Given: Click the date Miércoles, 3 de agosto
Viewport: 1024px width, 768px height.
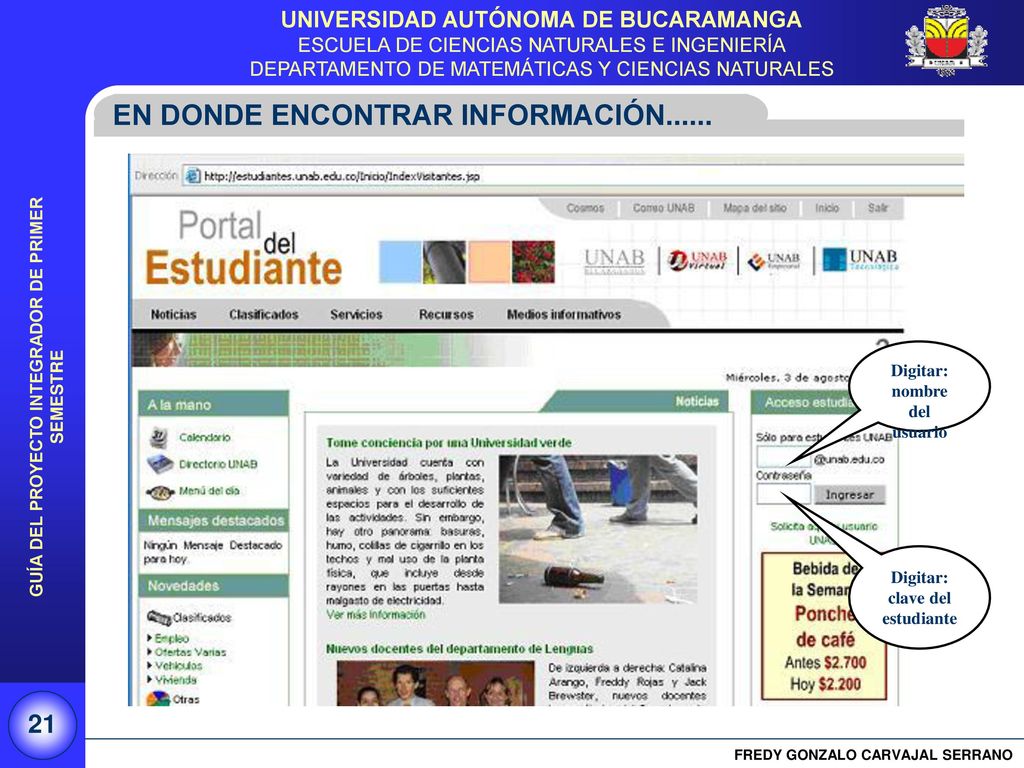Looking at the screenshot, I should 787,377.
